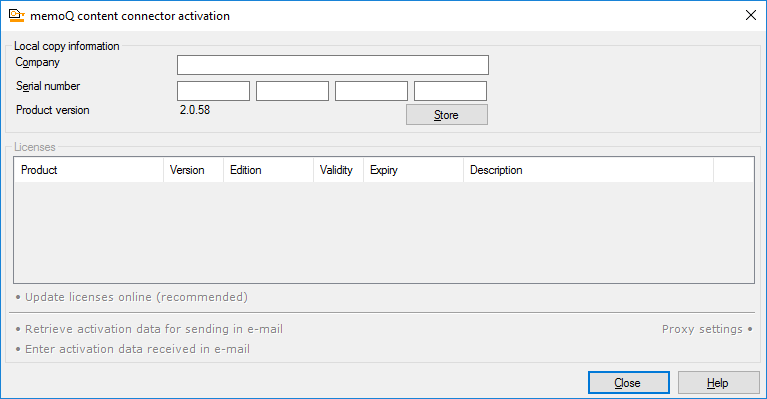Click the Edition column header
Image resolution: width=767 pixels, height=399 pixels.
[x=269, y=170]
